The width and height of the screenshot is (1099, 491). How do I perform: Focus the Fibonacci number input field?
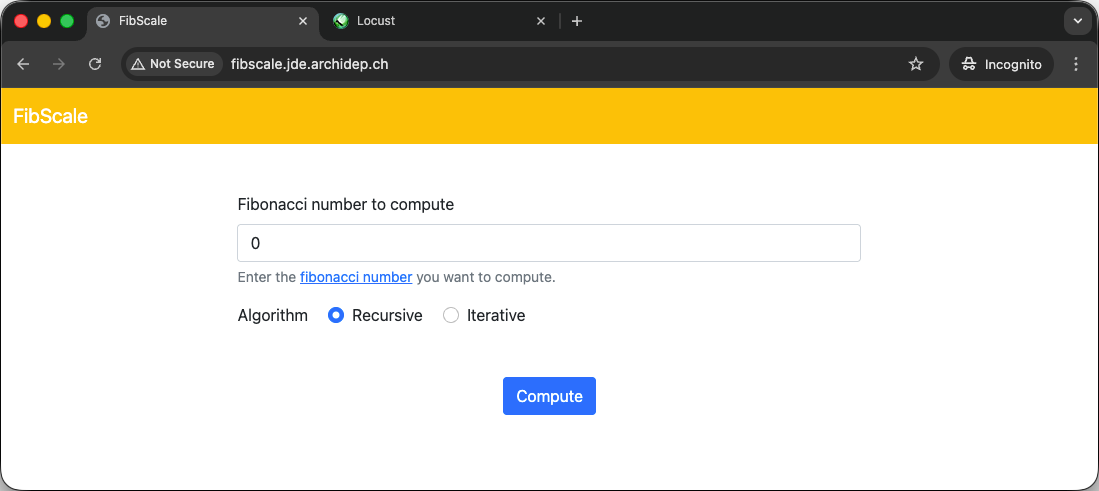[548, 243]
